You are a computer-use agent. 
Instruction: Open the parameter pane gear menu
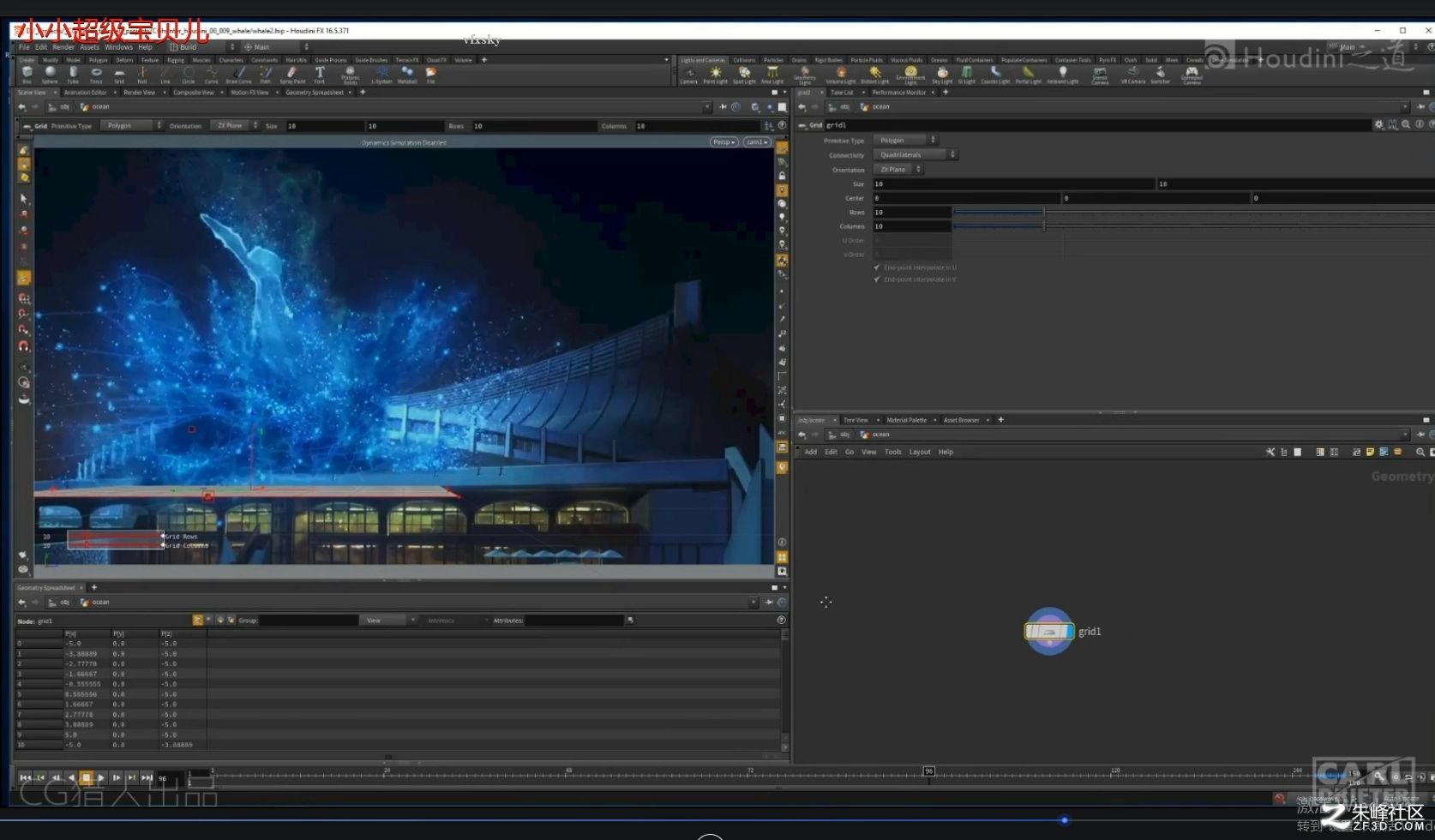point(1378,124)
